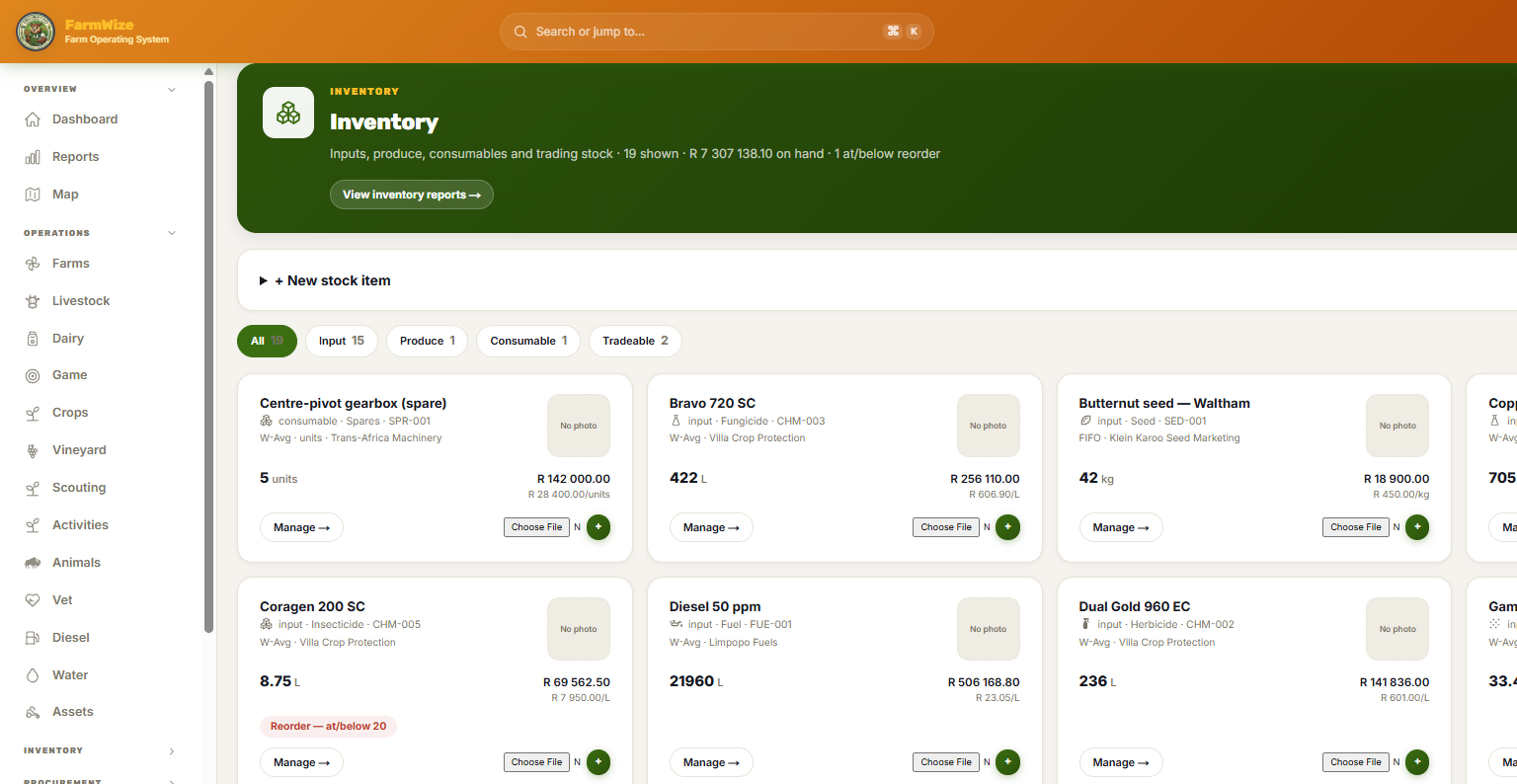Viewport: 1517px width, 784px height.
Task: Filter inventory by Tradeable category
Action: [x=635, y=341]
